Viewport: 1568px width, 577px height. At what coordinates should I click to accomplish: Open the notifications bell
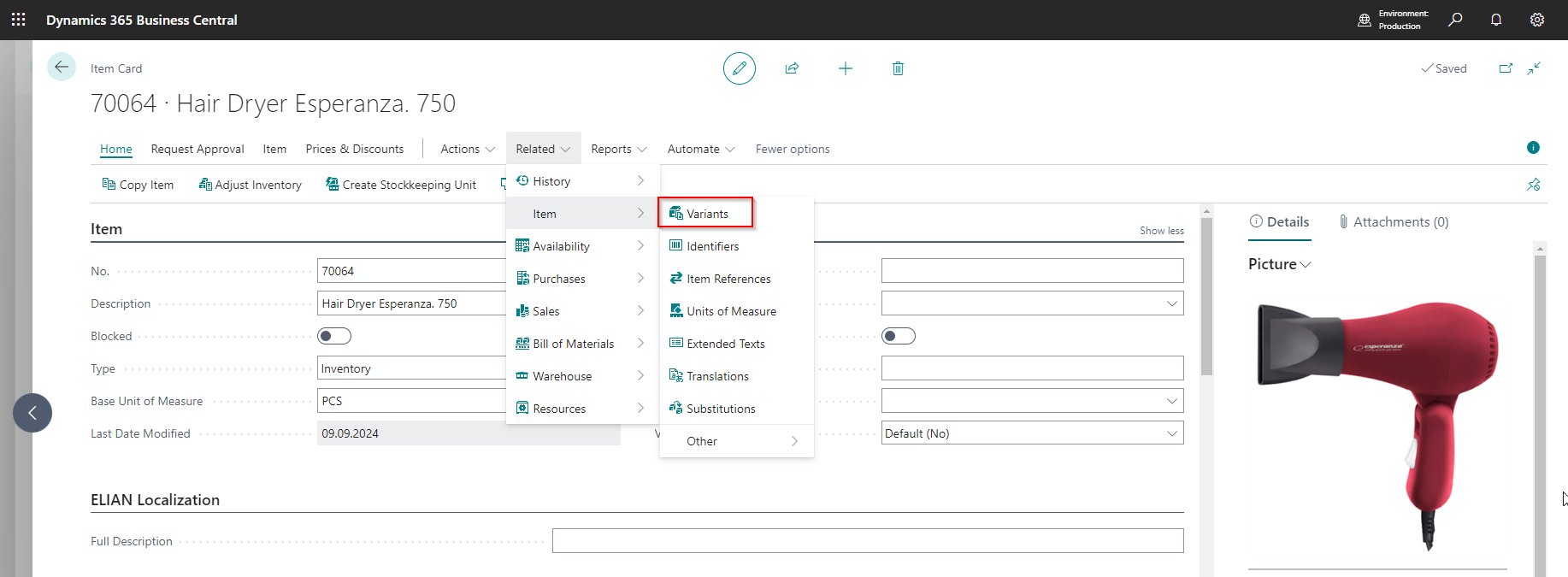[x=1496, y=20]
